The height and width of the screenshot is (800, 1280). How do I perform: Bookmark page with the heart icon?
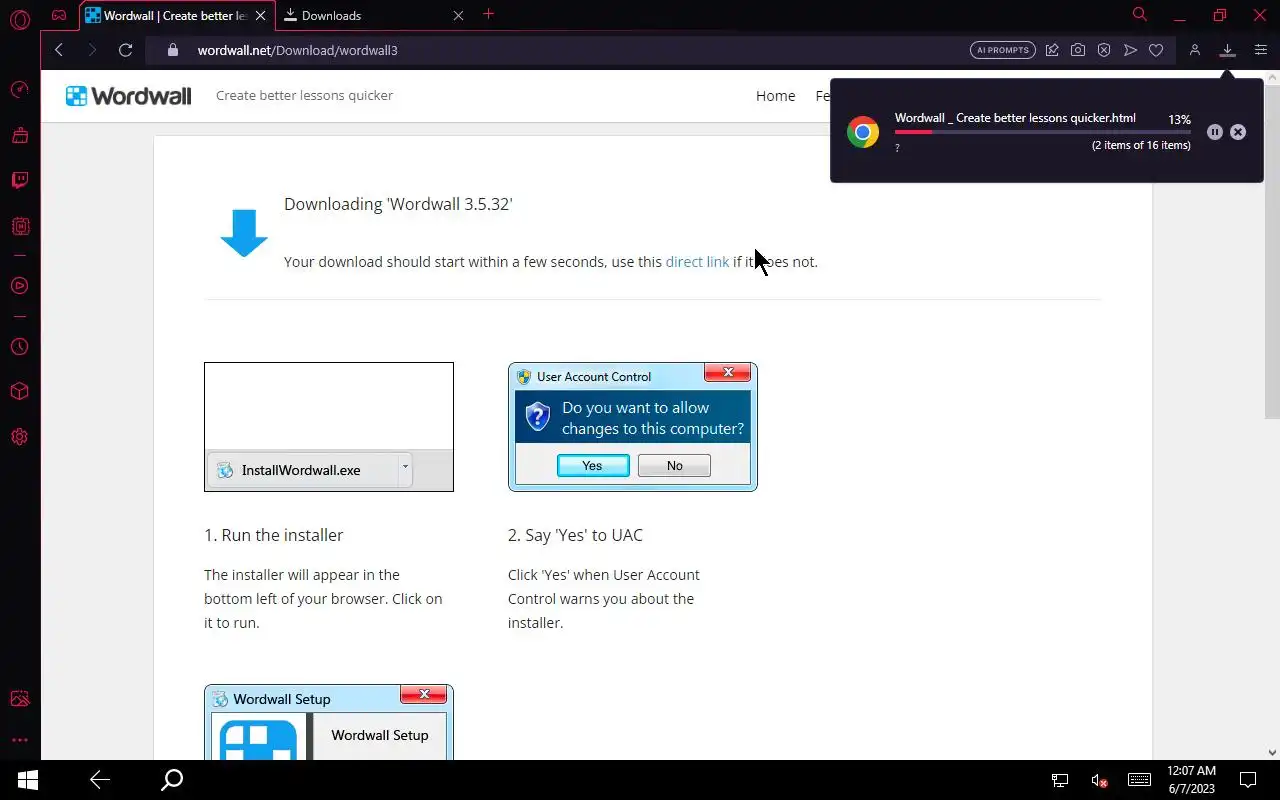tap(1156, 50)
